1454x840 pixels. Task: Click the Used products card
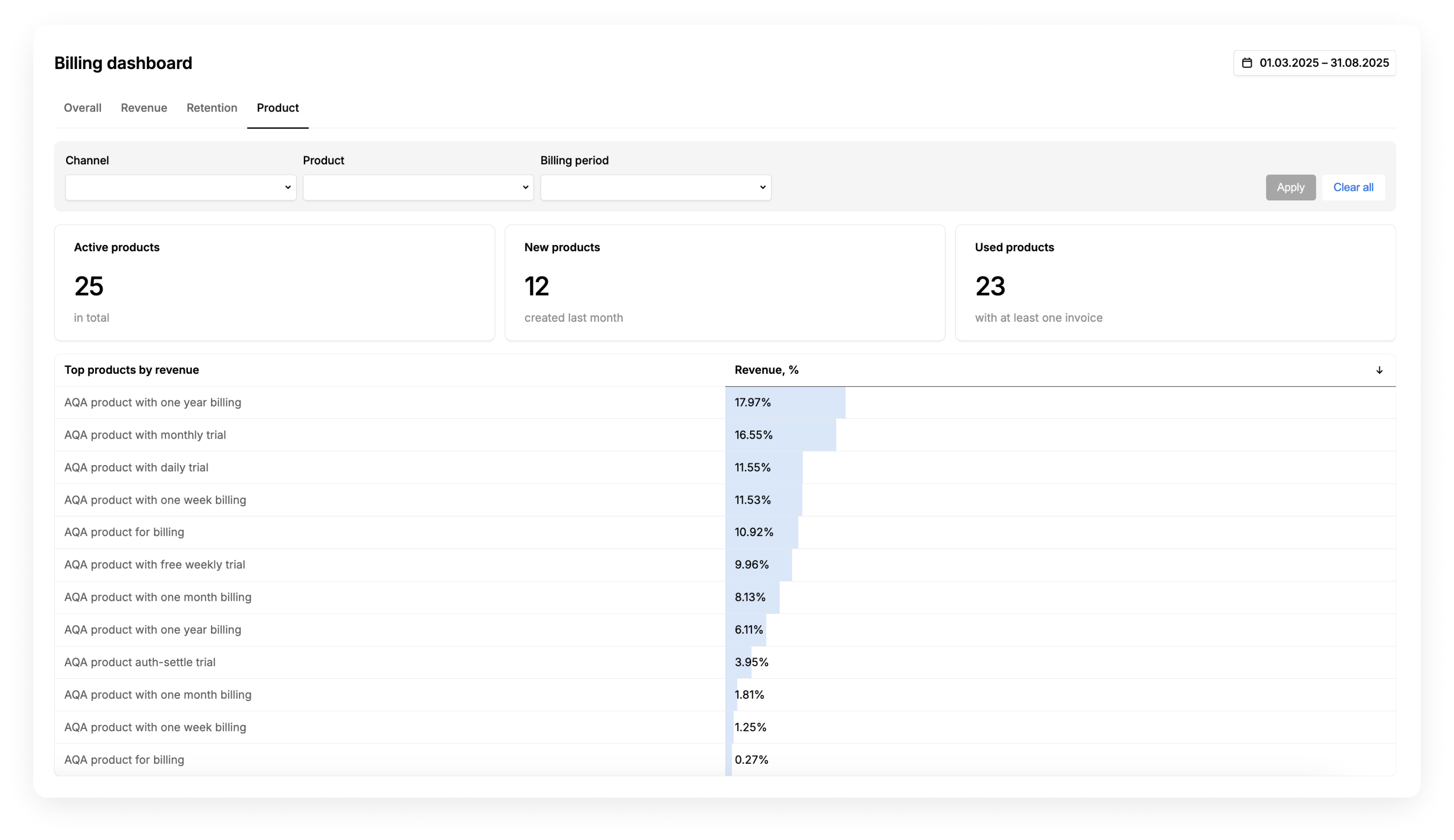tap(1175, 283)
